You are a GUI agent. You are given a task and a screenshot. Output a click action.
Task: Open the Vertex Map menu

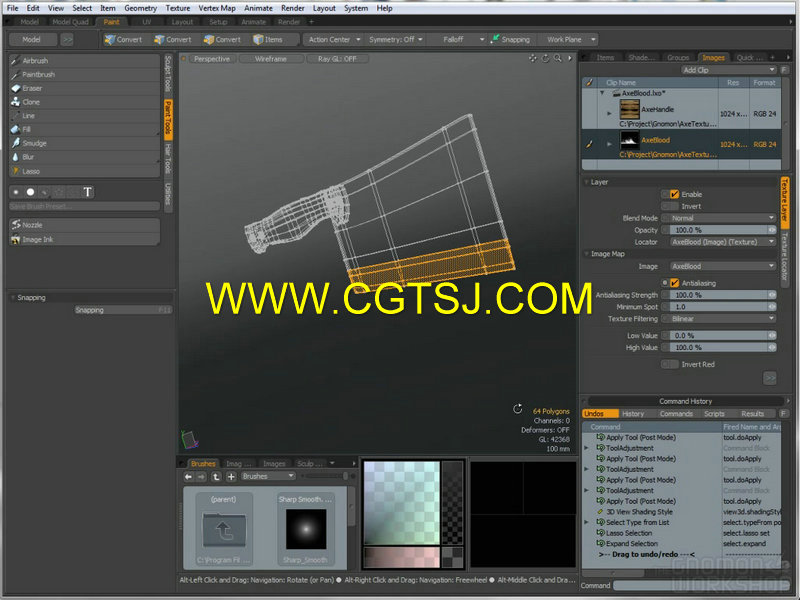coord(217,8)
